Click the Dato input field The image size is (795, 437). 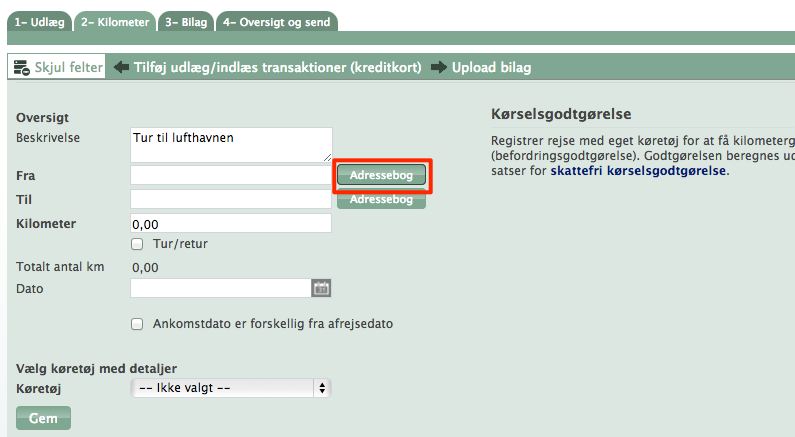pyautogui.click(x=221, y=288)
